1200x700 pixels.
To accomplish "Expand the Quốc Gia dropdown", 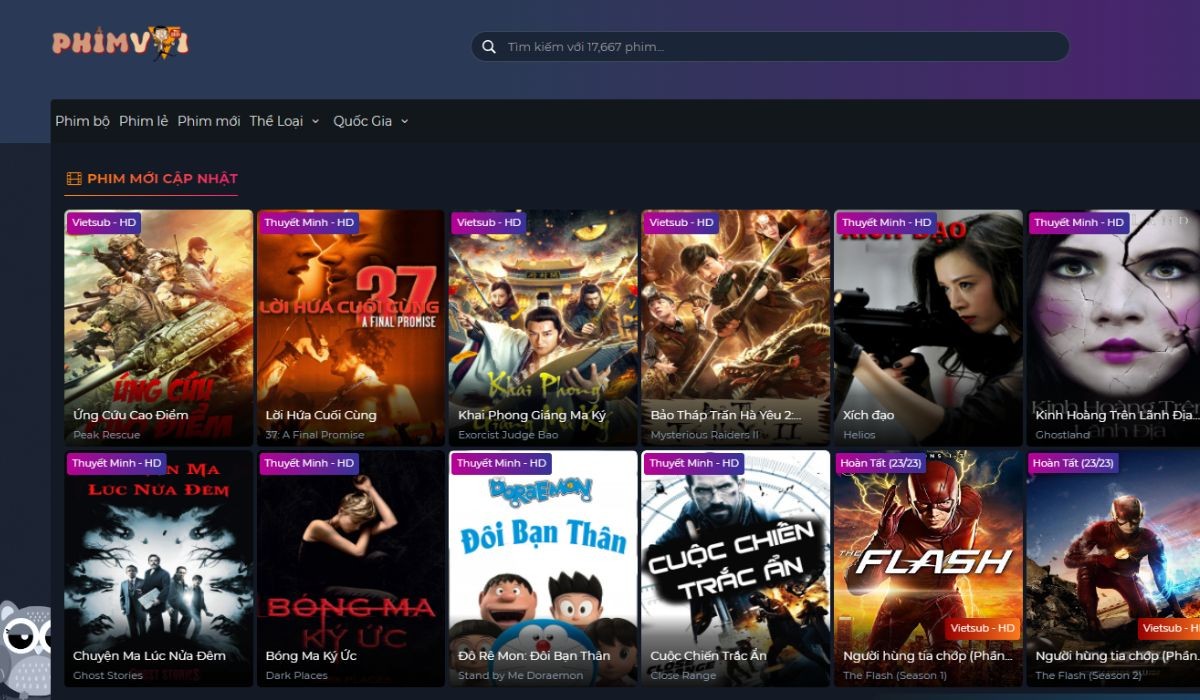I will 371,121.
